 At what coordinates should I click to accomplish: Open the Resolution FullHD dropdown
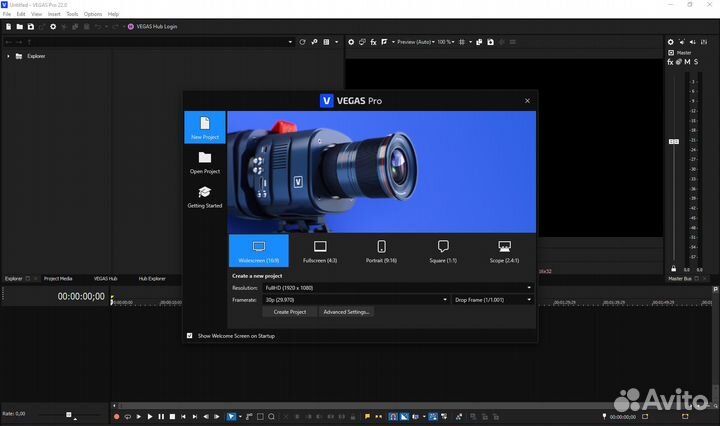click(x=398, y=288)
